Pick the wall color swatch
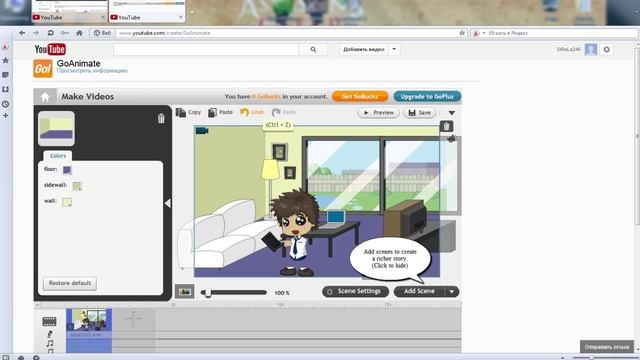 67,202
